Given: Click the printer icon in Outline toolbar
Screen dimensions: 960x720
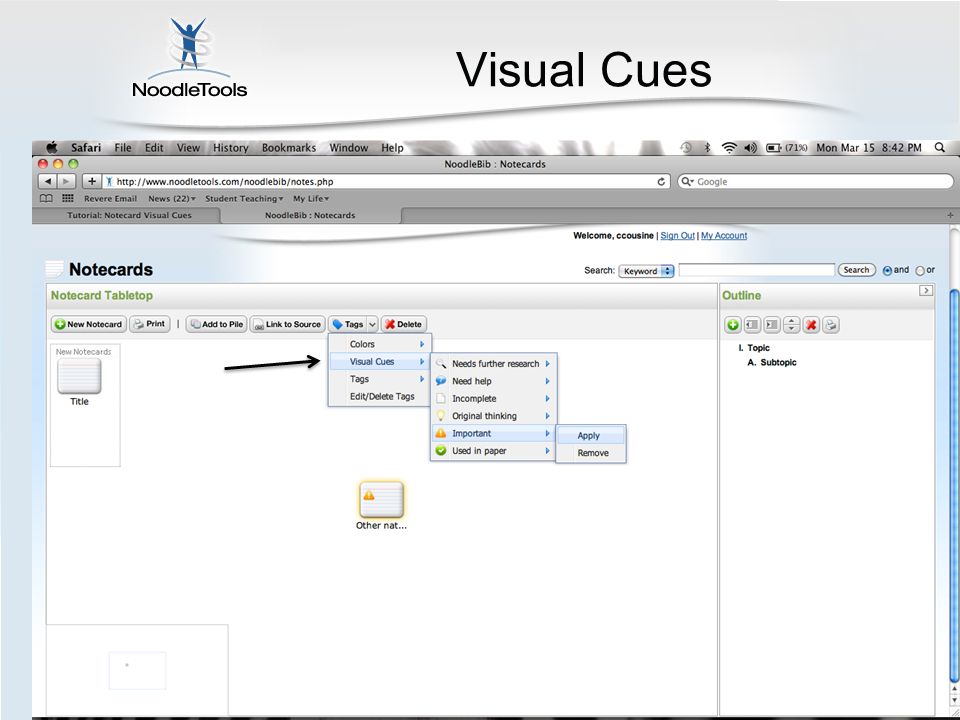Looking at the screenshot, I should (x=831, y=325).
